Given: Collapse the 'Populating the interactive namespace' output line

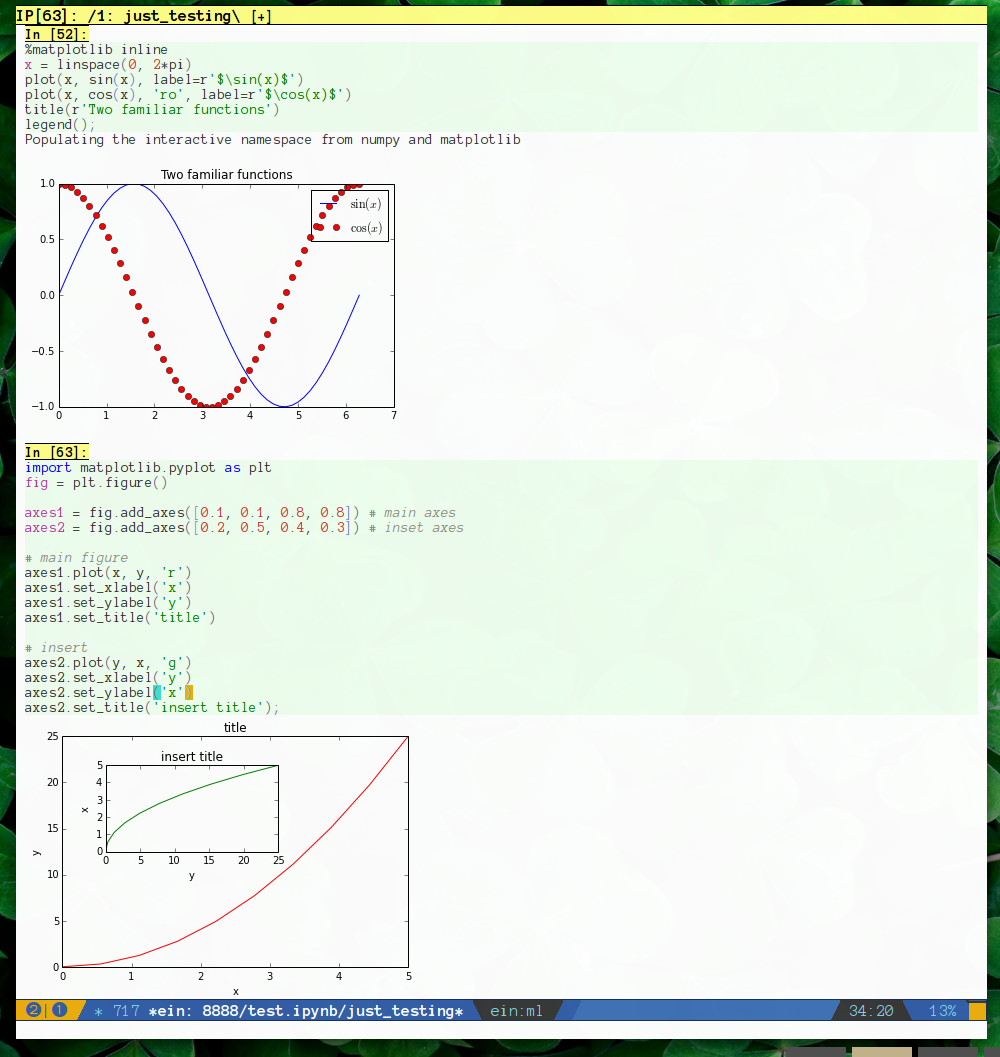Looking at the screenshot, I should coord(270,139).
